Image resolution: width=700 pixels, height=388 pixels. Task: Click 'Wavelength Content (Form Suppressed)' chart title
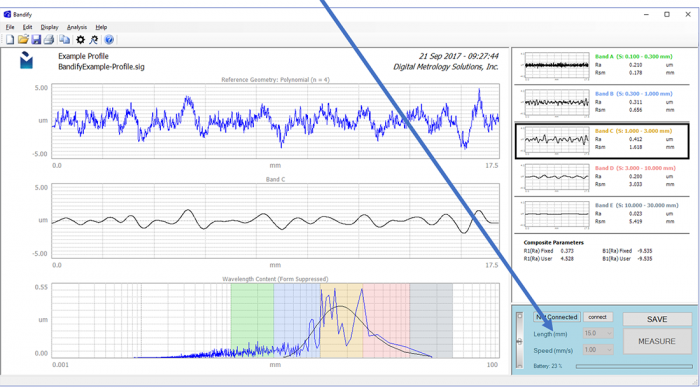click(275, 279)
